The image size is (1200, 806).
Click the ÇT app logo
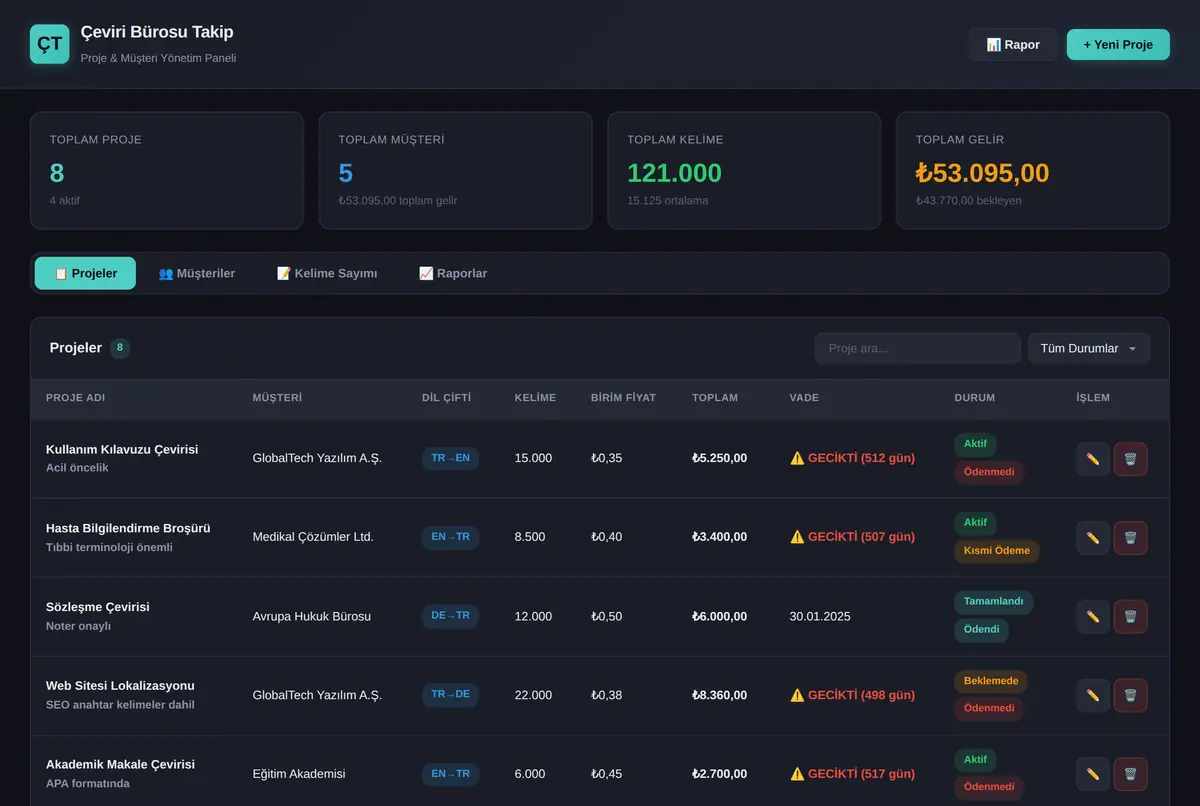(50, 44)
